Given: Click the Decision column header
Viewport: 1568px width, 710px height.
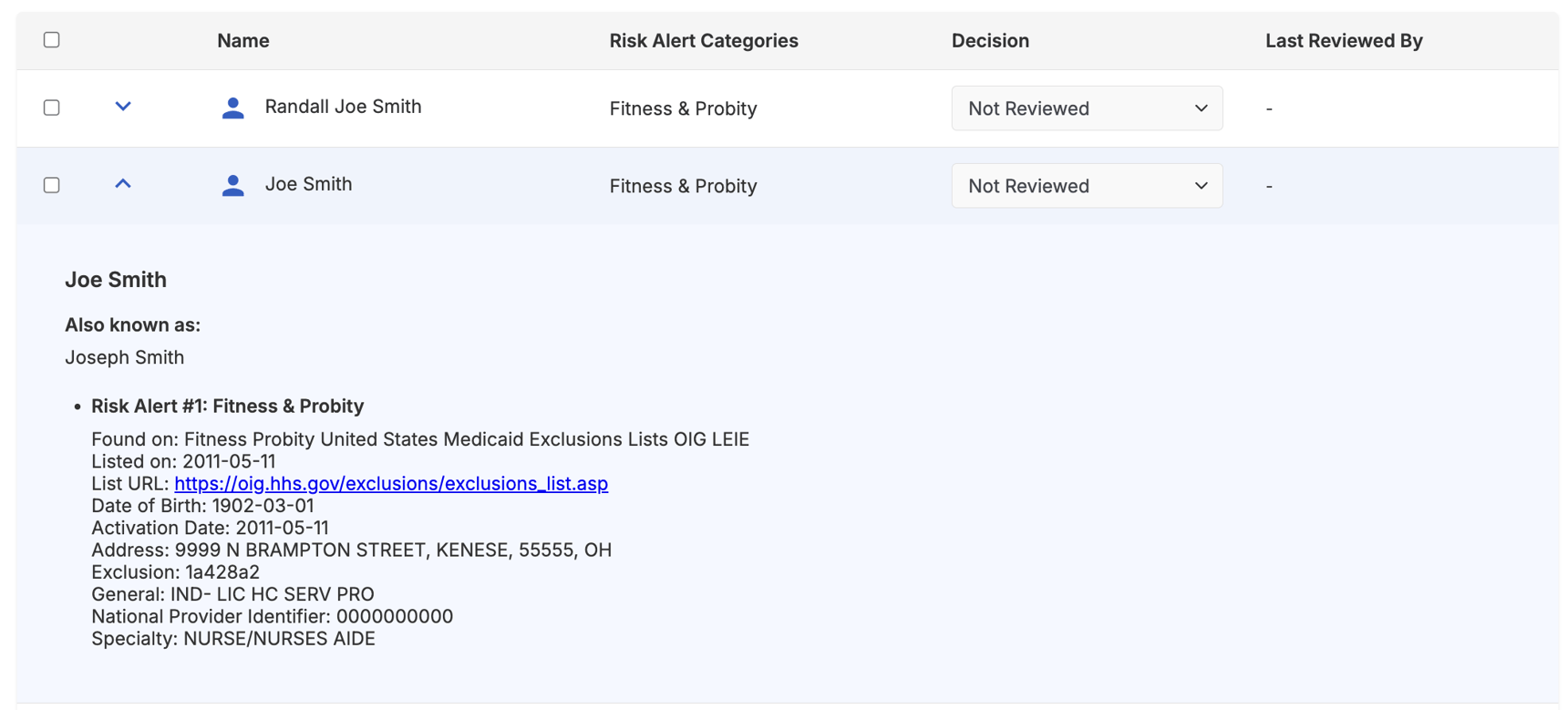Looking at the screenshot, I should [x=990, y=40].
